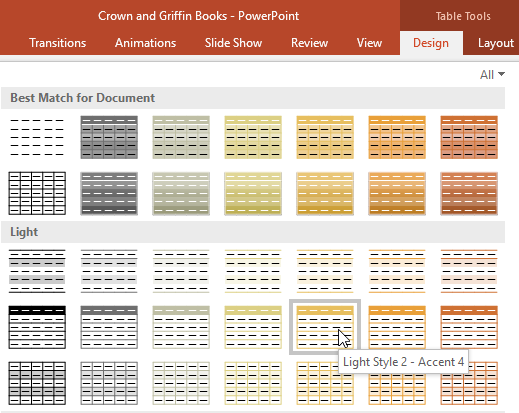Select the plain no-style table thumbnail

point(37,137)
